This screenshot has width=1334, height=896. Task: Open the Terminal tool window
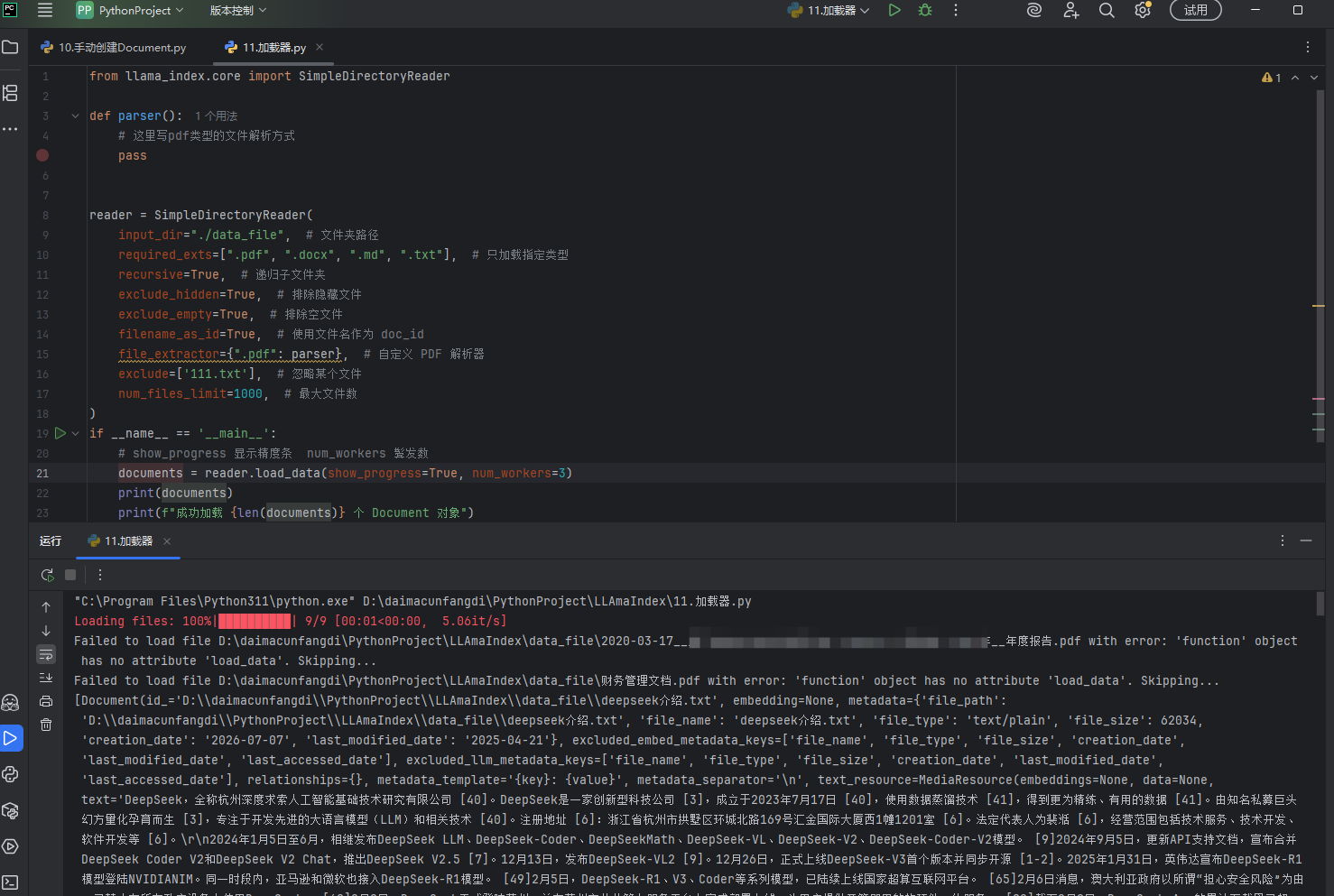pyautogui.click(x=11, y=882)
